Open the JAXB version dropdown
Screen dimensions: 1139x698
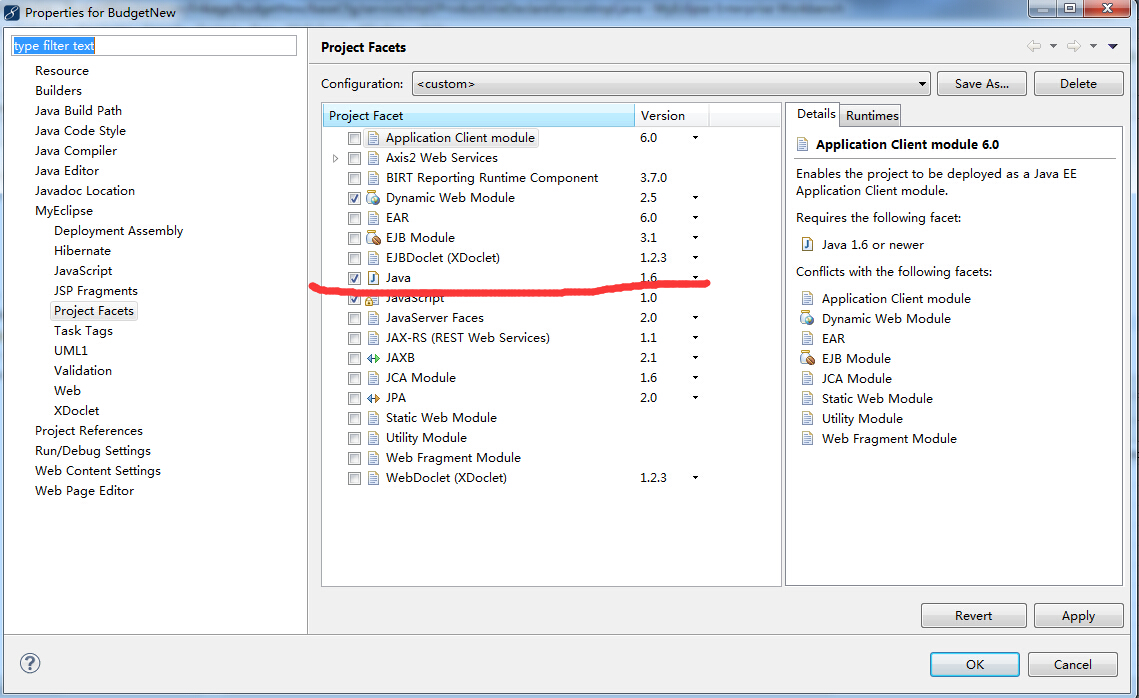[x=695, y=357]
